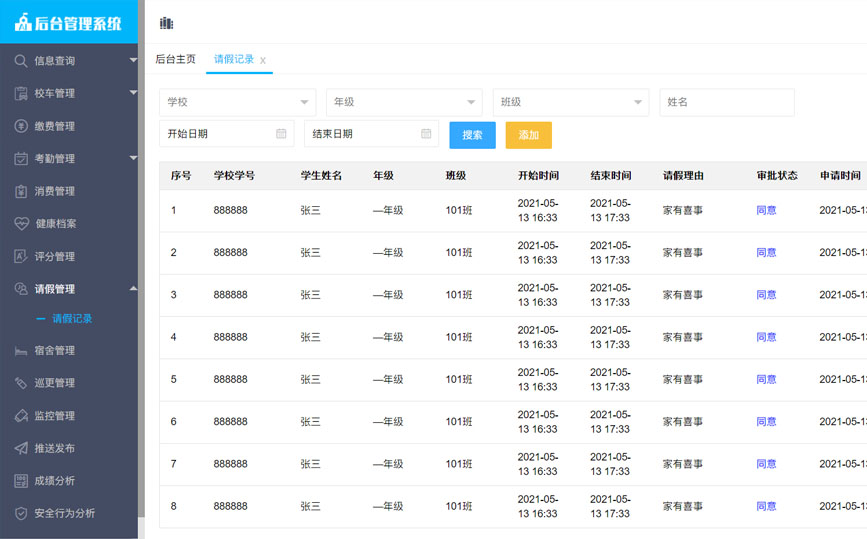Click 同意 status link in row 8
Screen dimensions: 867x539
[x=766, y=506]
